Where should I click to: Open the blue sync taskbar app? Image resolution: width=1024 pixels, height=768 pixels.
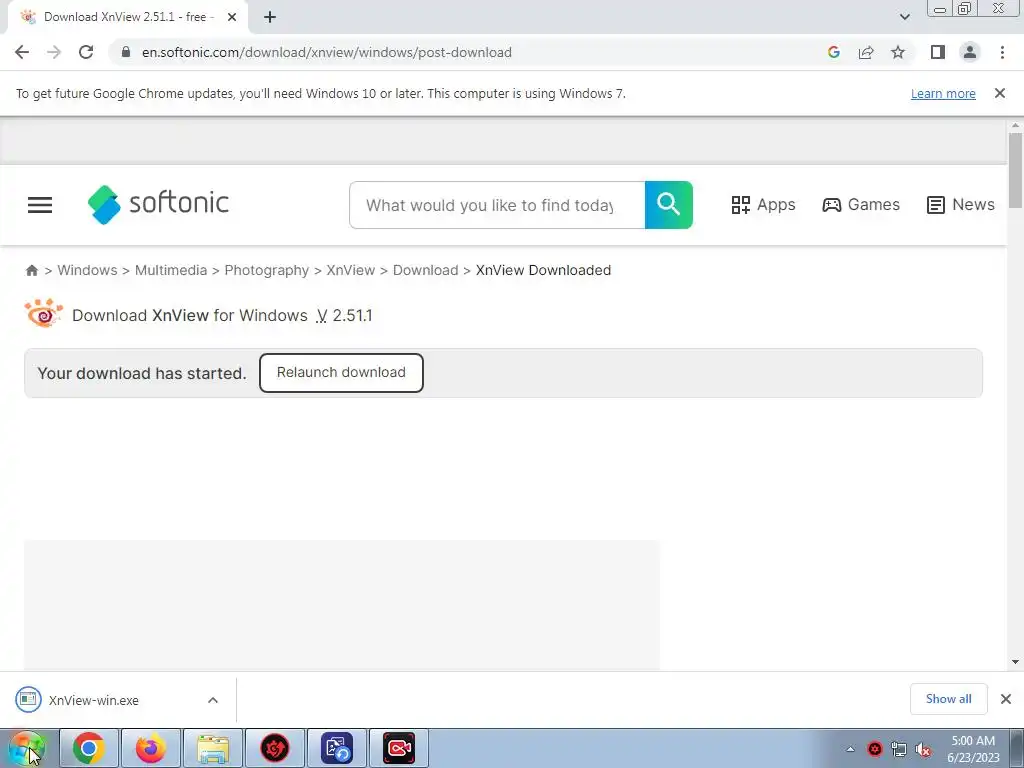click(337, 748)
